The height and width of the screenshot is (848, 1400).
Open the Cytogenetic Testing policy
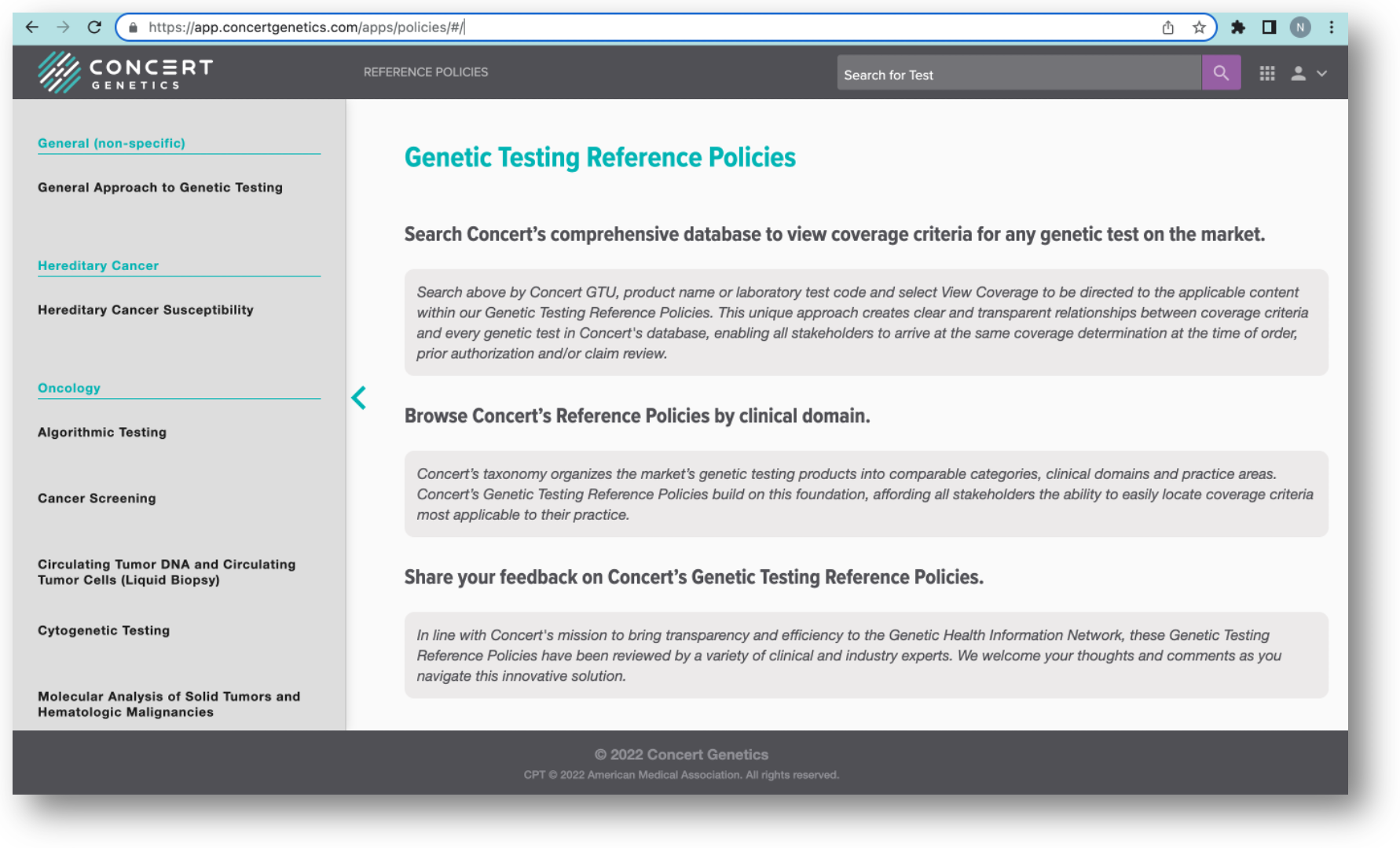tap(104, 630)
